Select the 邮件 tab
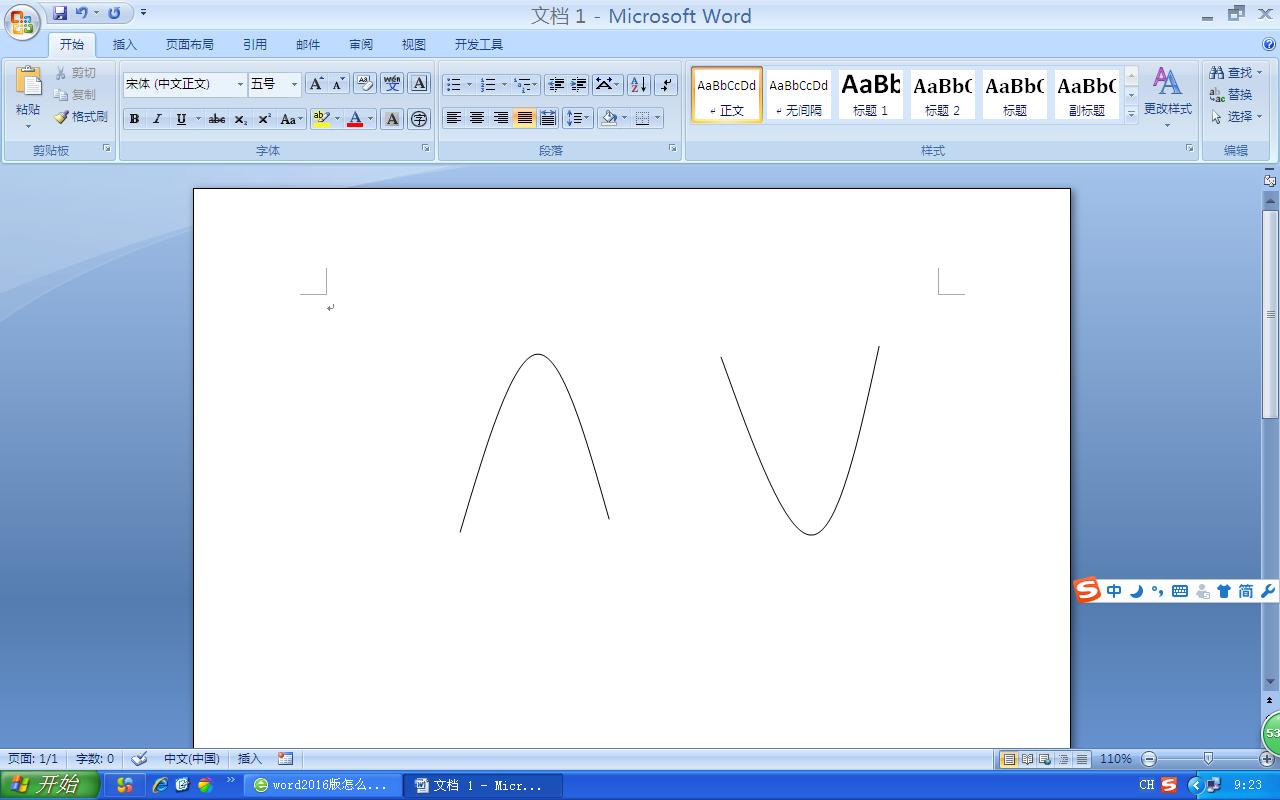 coord(308,45)
